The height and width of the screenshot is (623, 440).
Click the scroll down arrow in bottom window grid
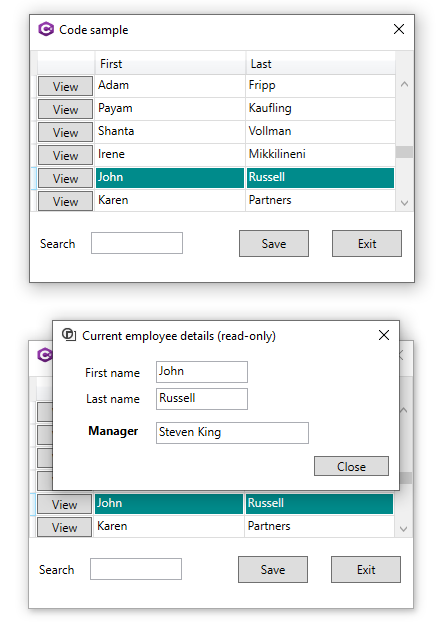(404, 529)
